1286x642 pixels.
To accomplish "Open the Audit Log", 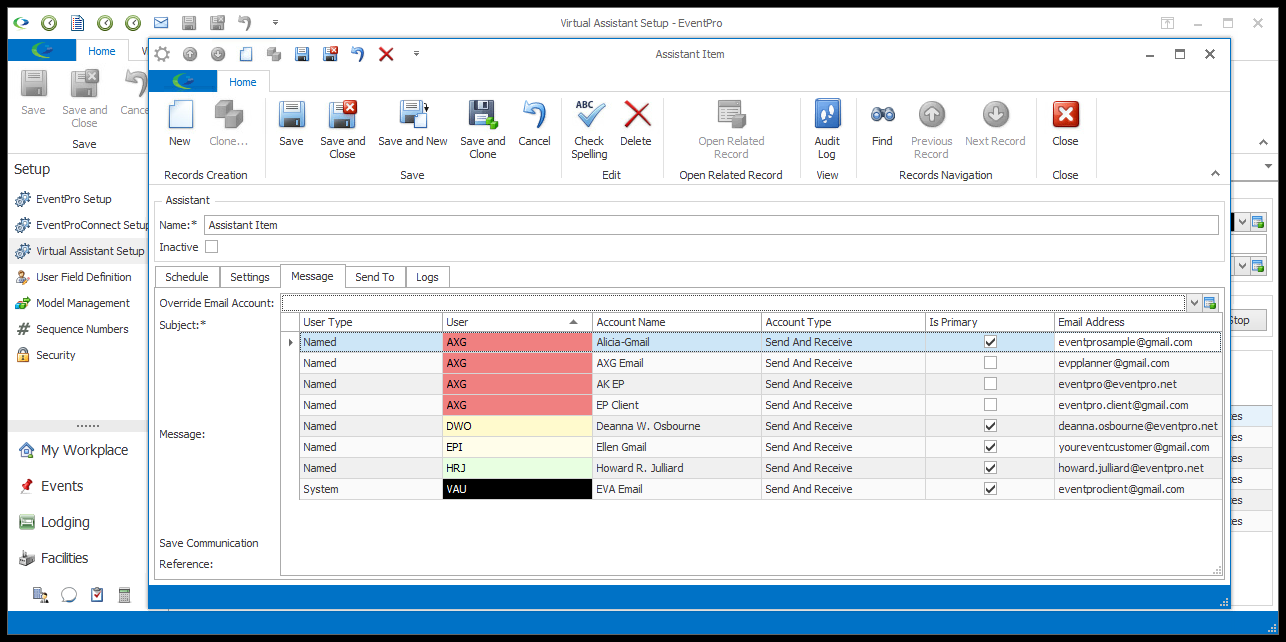I will 827,129.
